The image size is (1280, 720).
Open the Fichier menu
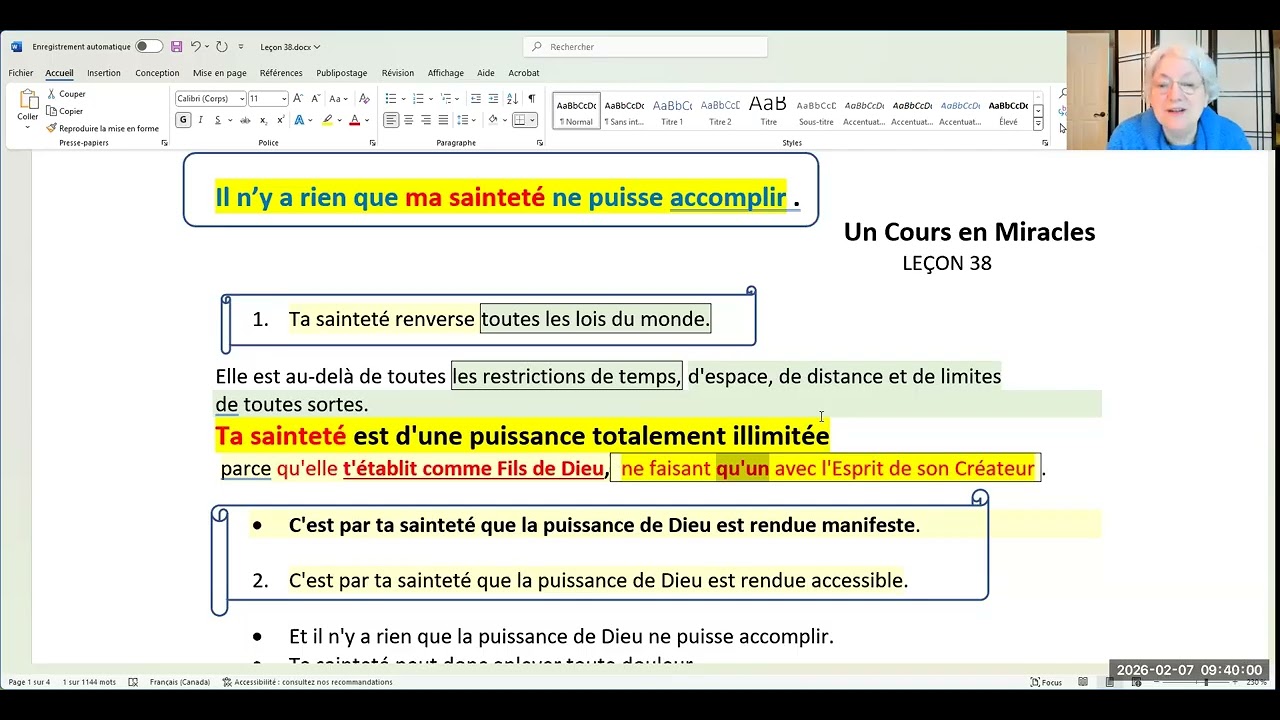[x=21, y=73]
